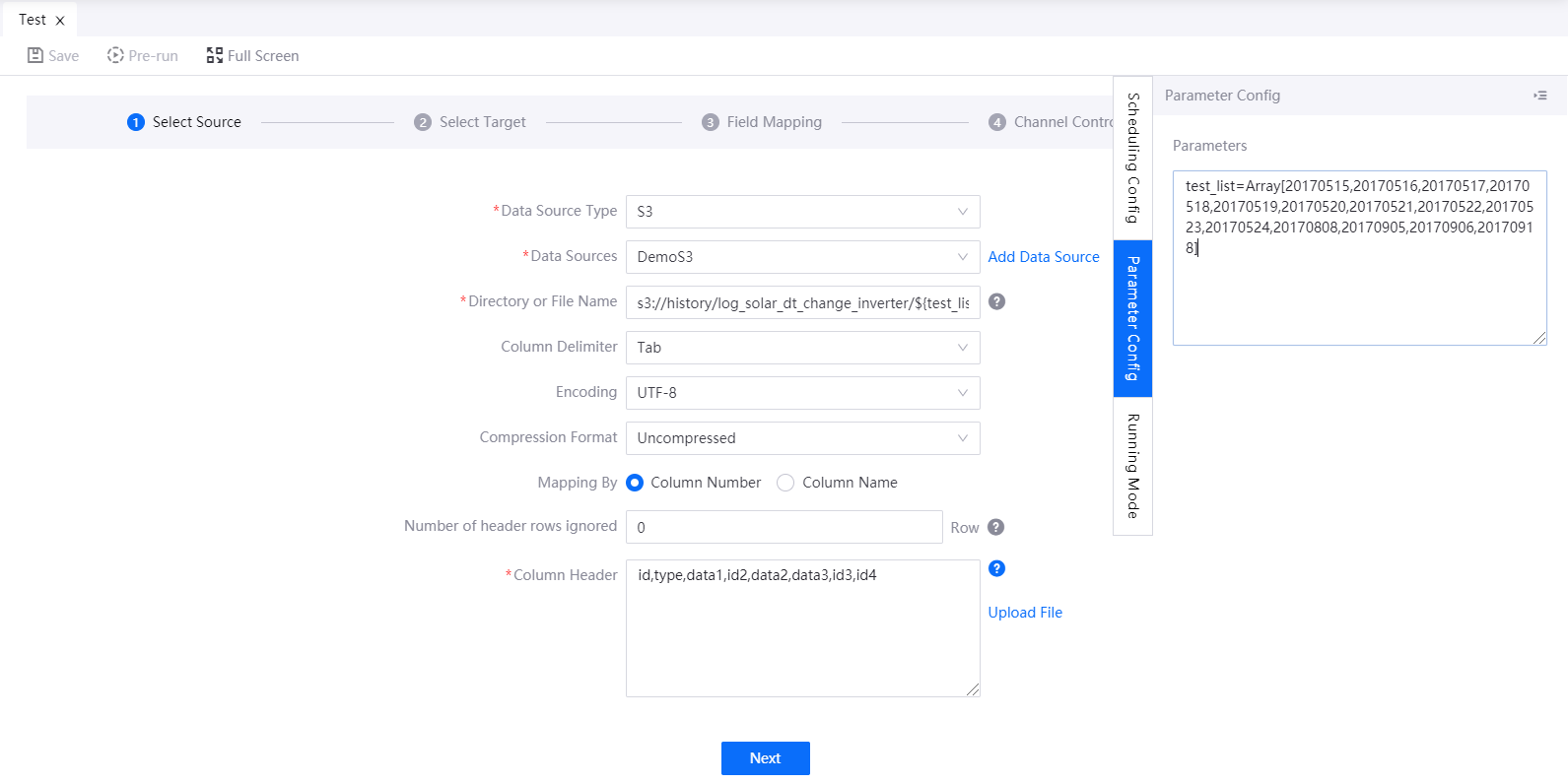
Task: Click the blue help icon next to Column Header
Action: pyautogui.click(x=996, y=568)
